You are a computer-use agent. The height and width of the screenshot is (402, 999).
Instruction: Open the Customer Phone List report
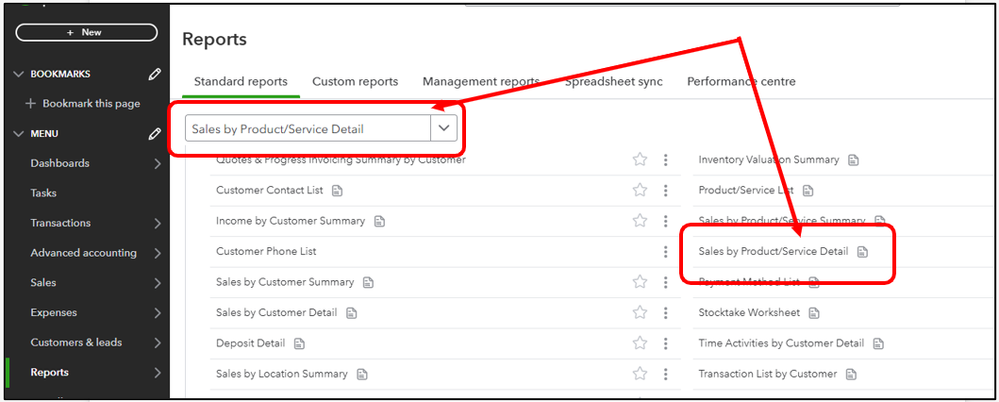(266, 251)
